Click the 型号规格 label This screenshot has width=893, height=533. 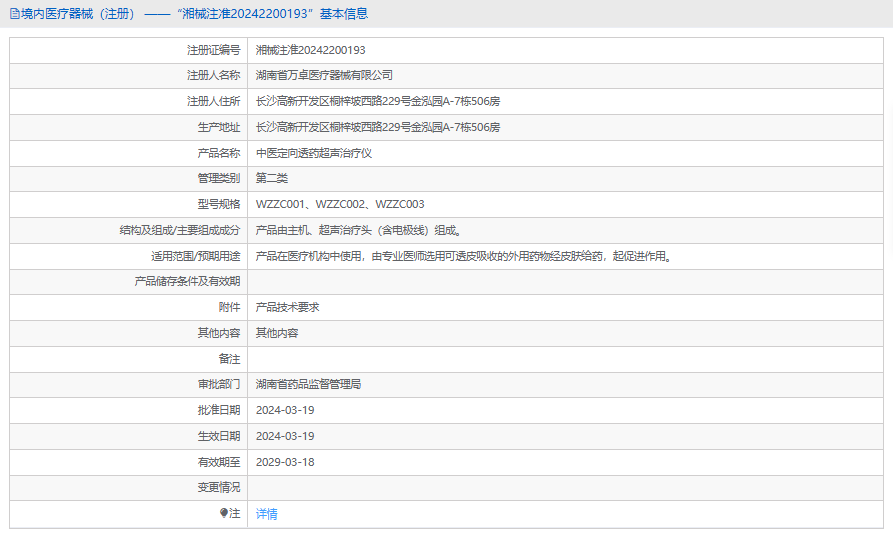[219, 204]
